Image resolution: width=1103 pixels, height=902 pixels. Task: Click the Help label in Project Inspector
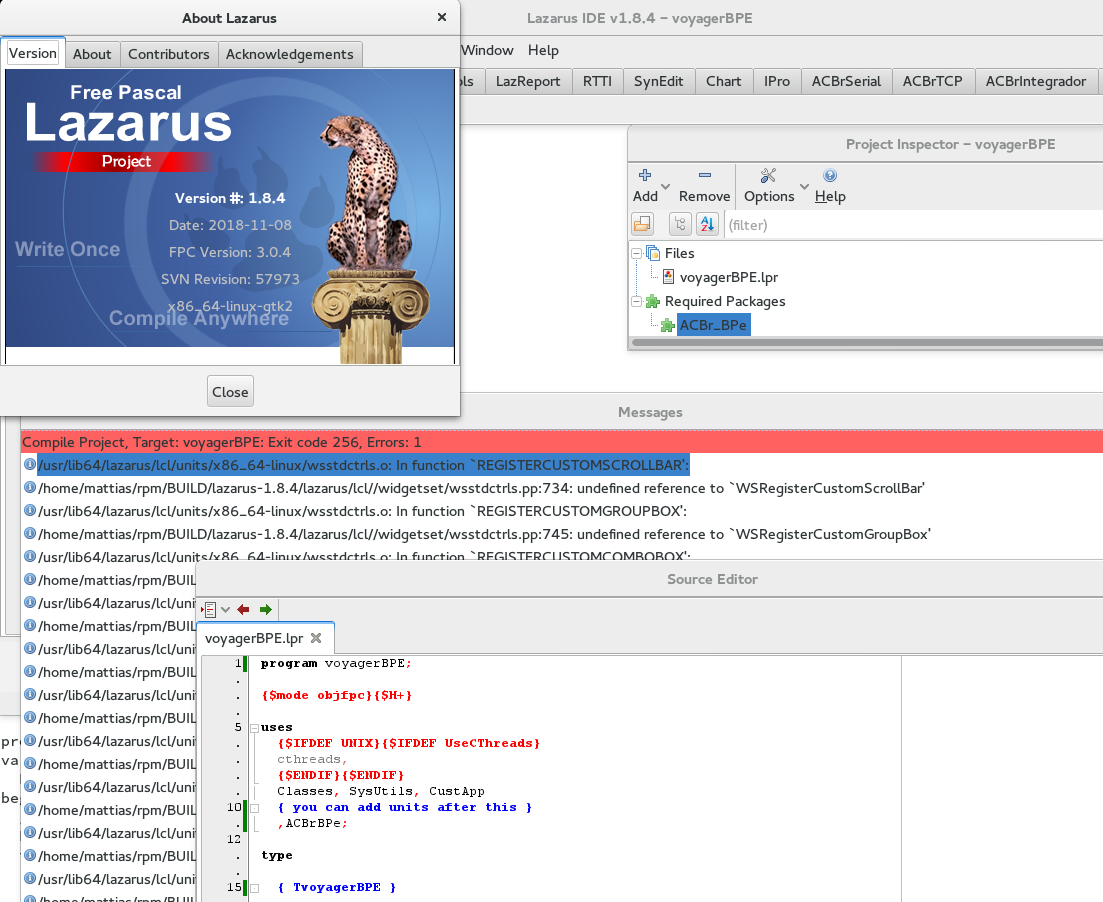(x=830, y=196)
